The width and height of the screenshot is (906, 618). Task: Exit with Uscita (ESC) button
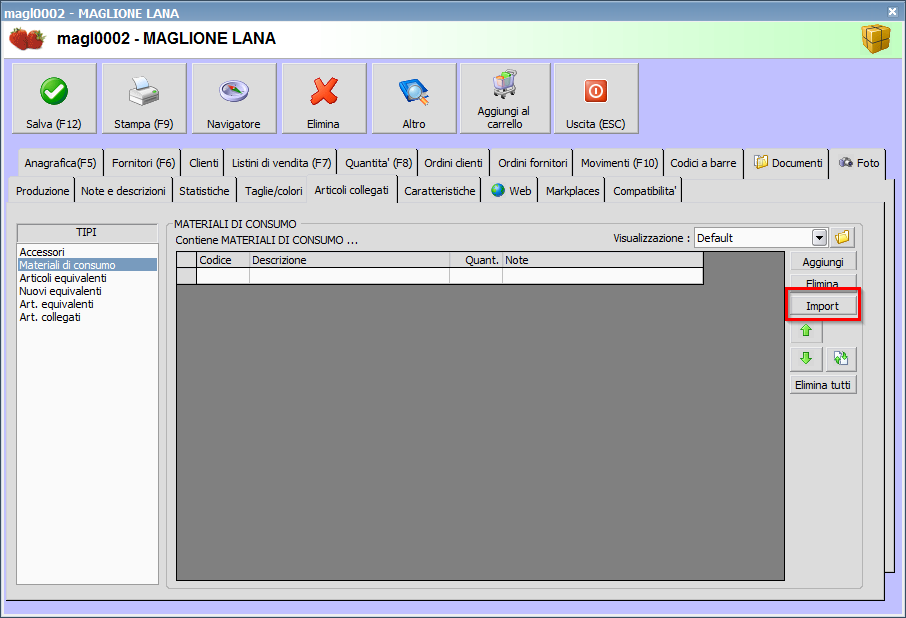596,98
